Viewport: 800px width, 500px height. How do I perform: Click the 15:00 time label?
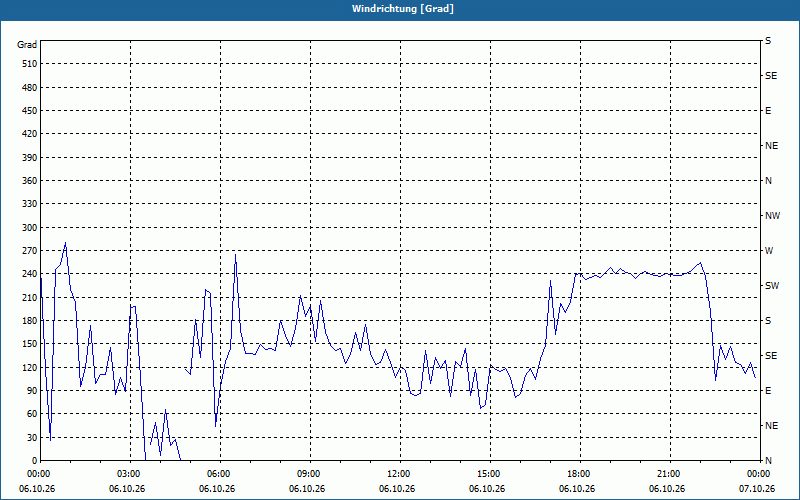pos(490,474)
